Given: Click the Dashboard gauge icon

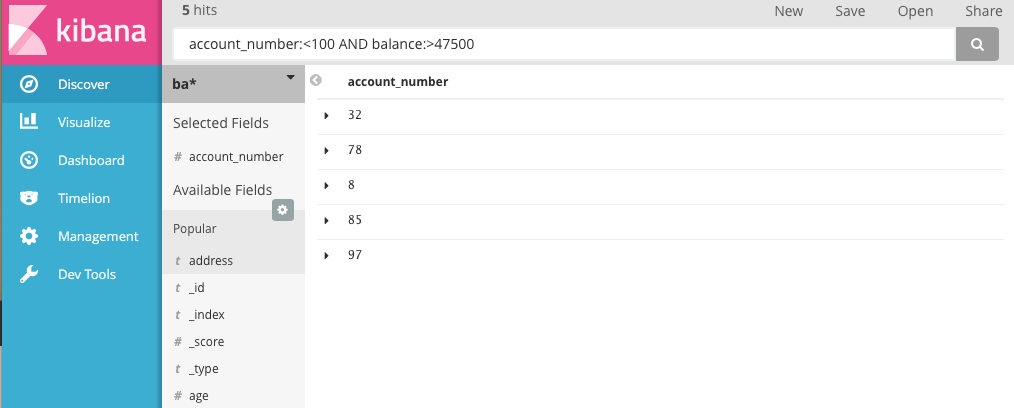Looking at the screenshot, I should point(29,160).
